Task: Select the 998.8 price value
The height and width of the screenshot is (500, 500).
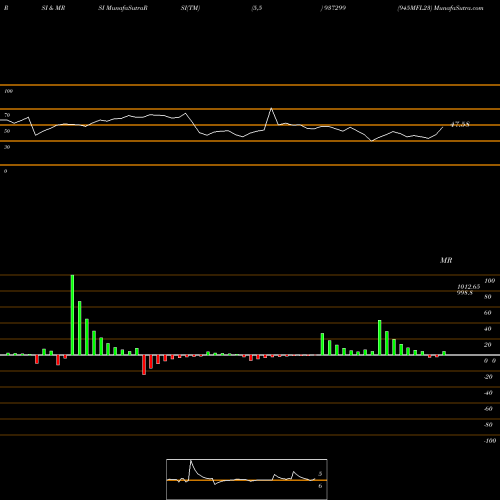Action: (465, 292)
